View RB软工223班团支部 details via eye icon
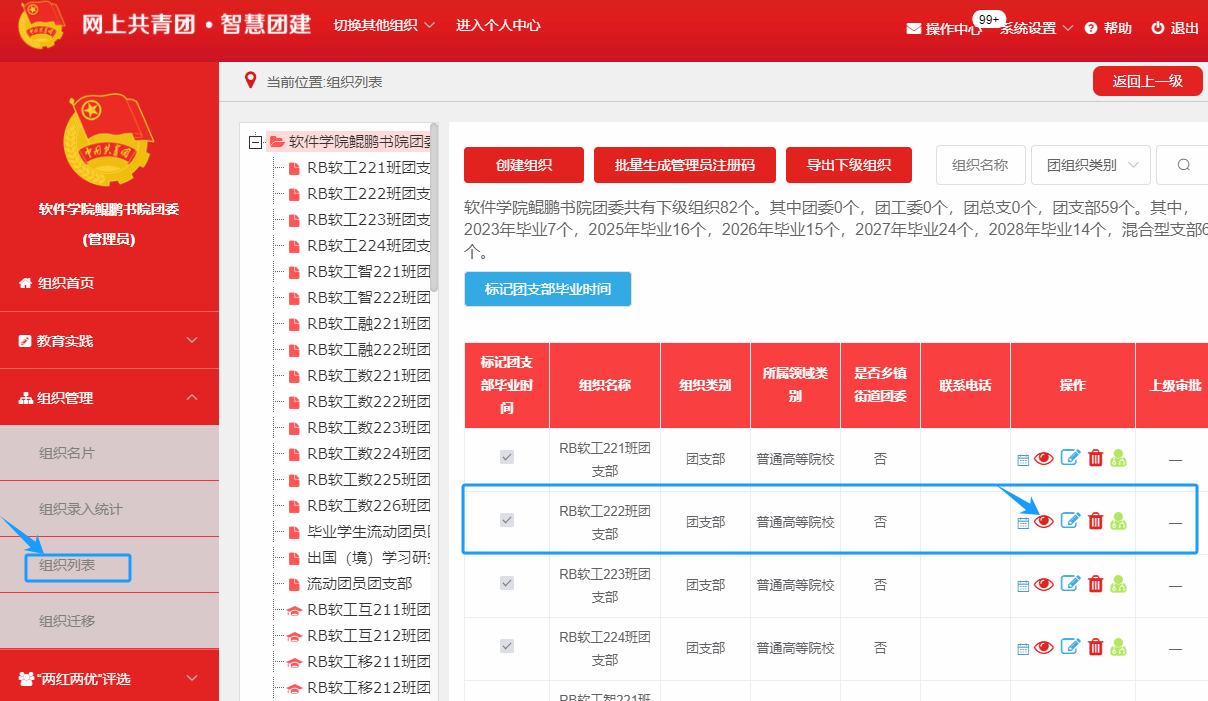Image resolution: width=1208 pixels, height=701 pixels. point(1044,584)
